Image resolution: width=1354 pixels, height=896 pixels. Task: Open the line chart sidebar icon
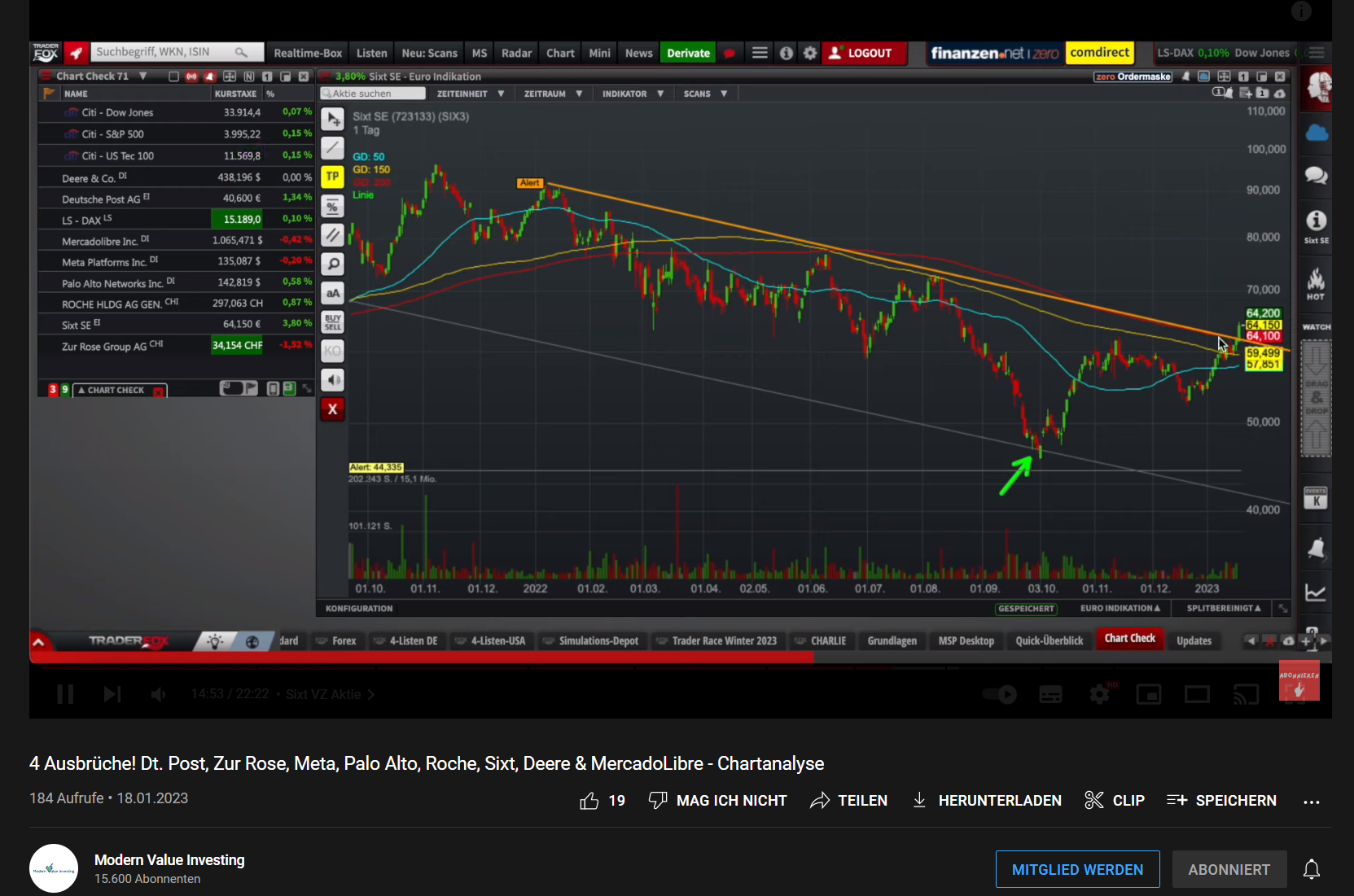tap(1317, 592)
